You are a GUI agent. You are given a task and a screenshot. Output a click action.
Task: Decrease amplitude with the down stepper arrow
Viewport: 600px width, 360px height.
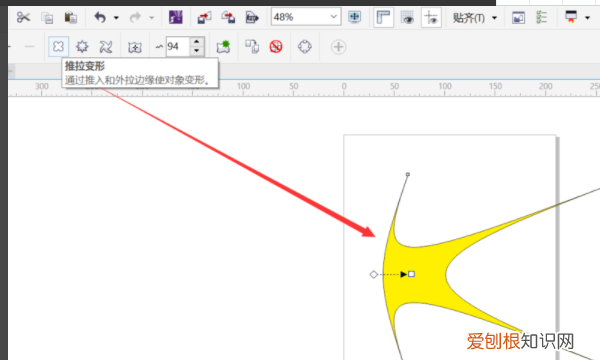point(197,51)
